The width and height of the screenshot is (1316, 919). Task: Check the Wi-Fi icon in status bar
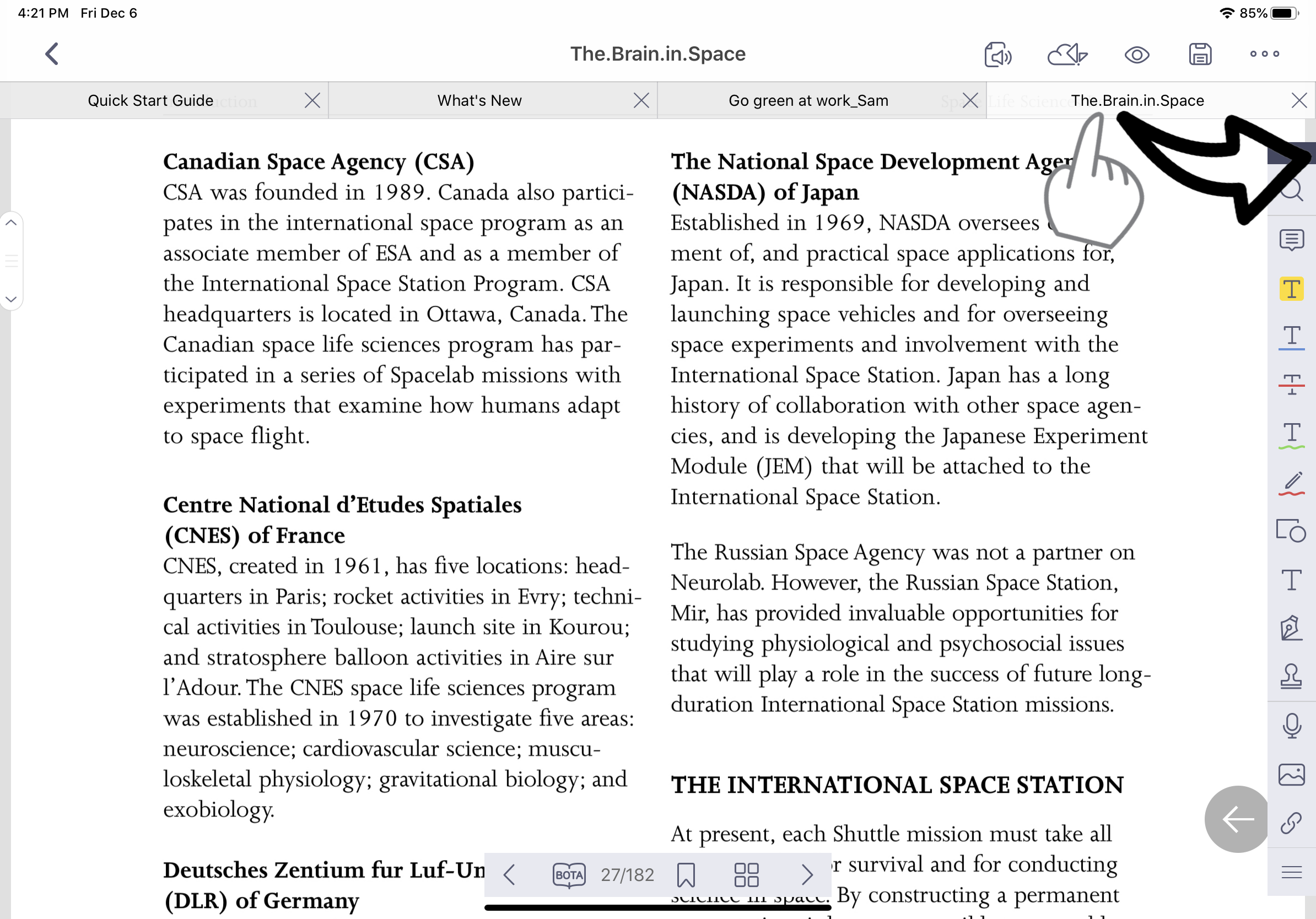point(1227,13)
